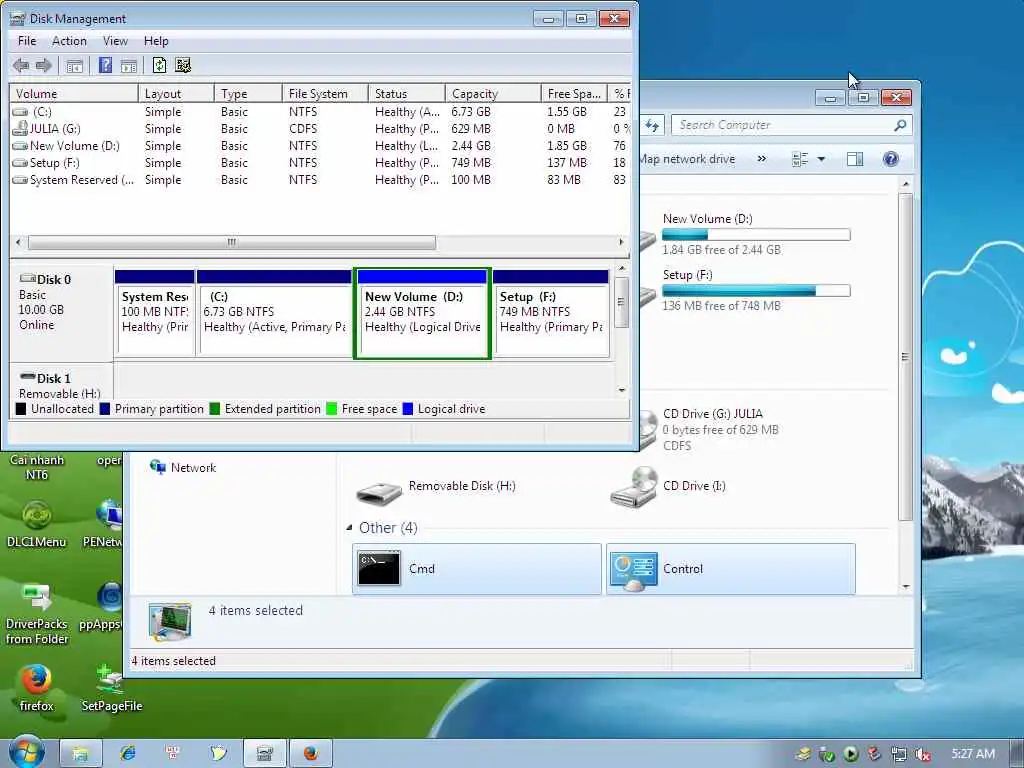Screen dimensions: 1024x768
Task: Click the Refresh toolbar icon in Disk Management
Action: click(159, 65)
